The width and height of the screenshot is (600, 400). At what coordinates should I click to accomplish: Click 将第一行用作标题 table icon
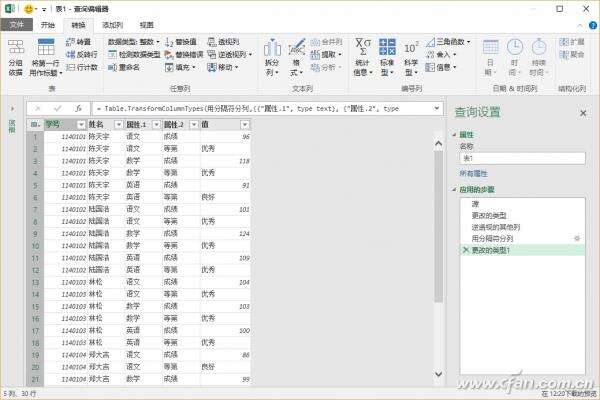click(46, 47)
